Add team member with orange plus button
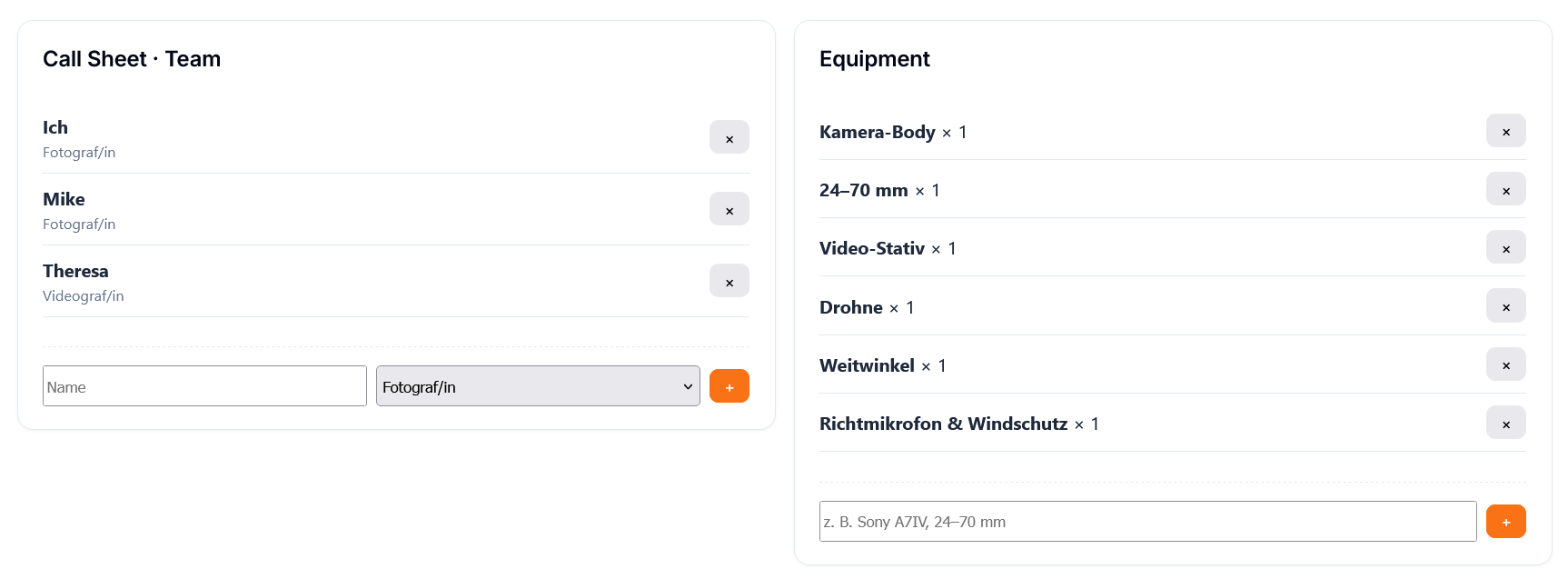The width and height of the screenshot is (1568, 579). [x=729, y=386]
